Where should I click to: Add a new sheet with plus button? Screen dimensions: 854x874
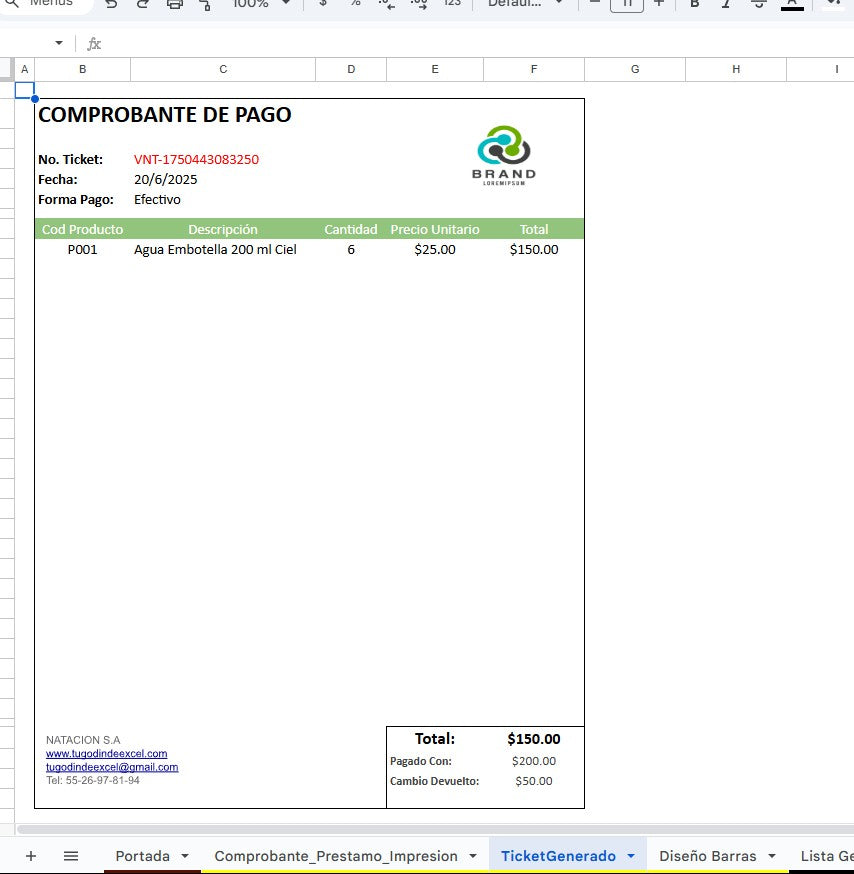(x=31, y=856)
